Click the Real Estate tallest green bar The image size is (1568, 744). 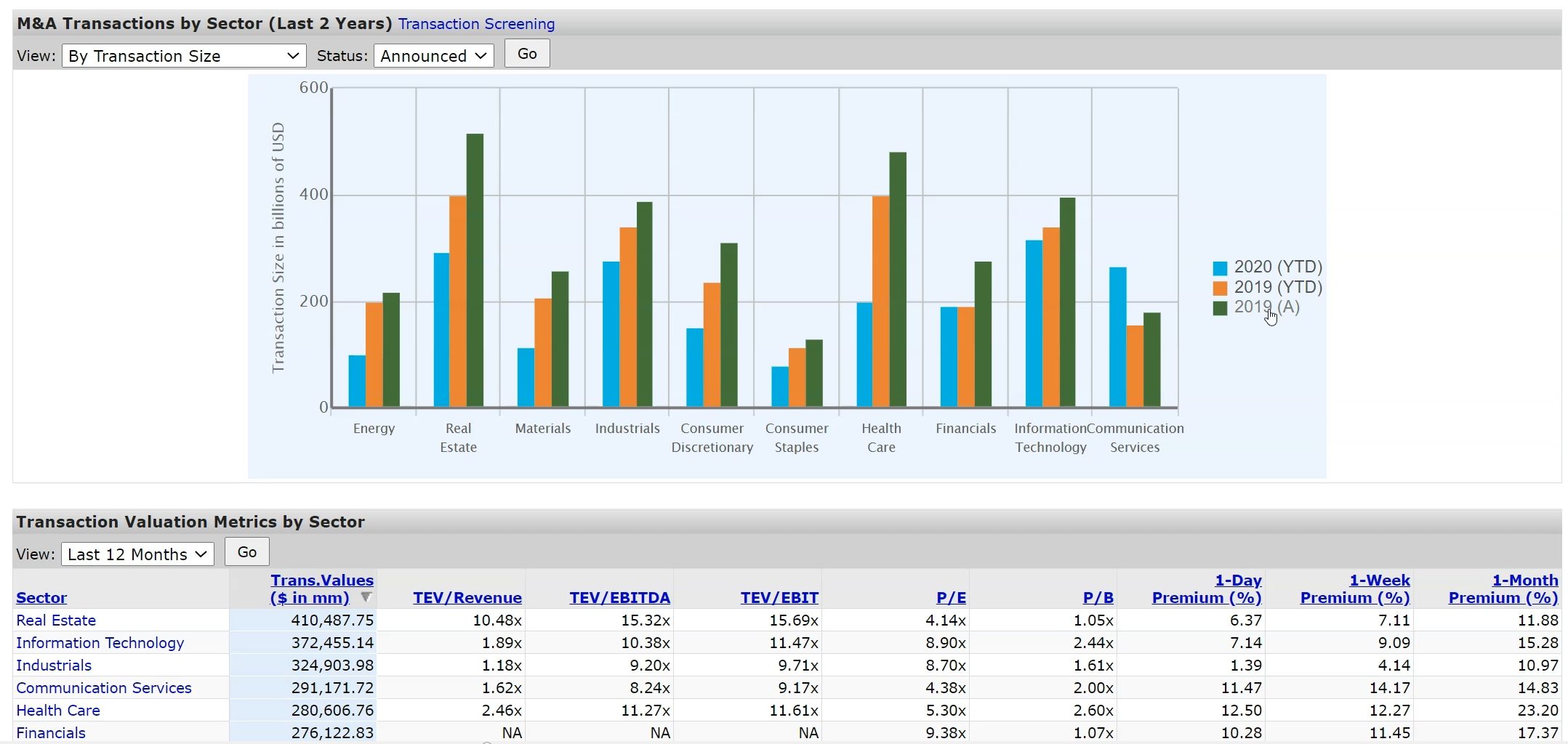(475, 270)
